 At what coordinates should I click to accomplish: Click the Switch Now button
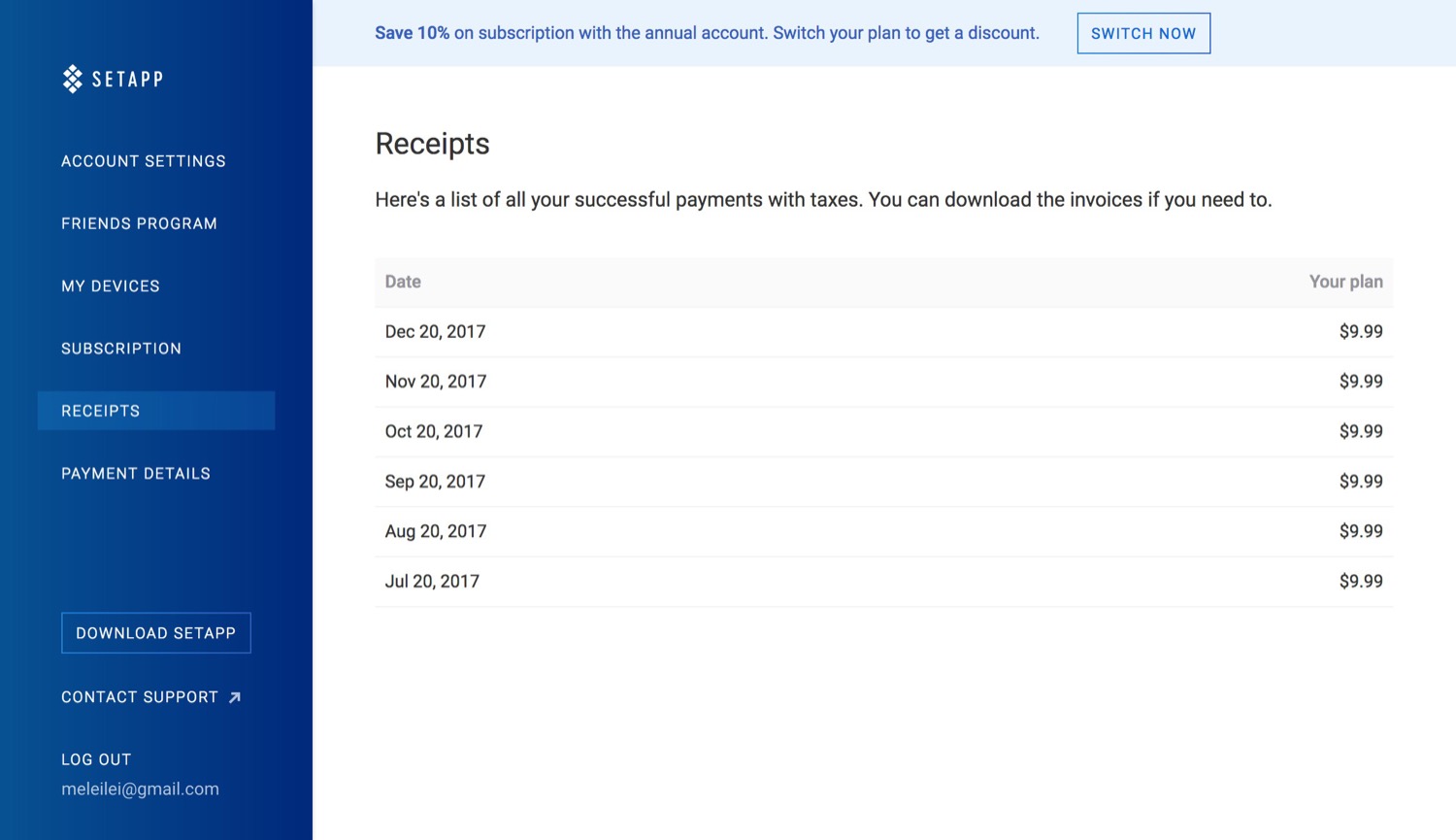pos(1142,33)
